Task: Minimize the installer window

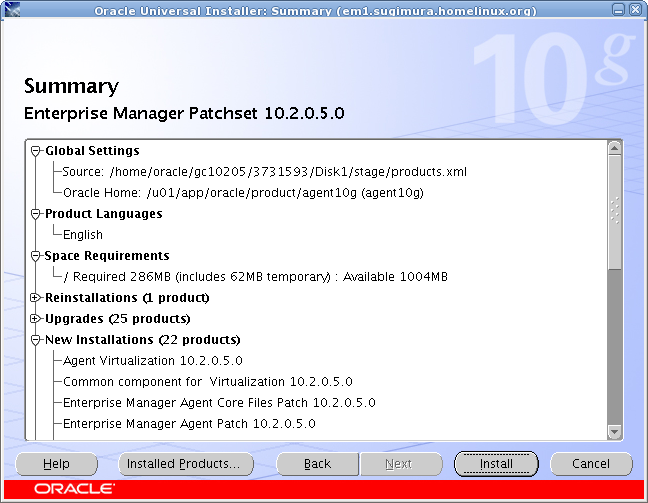Action: (x=619, y=10)
